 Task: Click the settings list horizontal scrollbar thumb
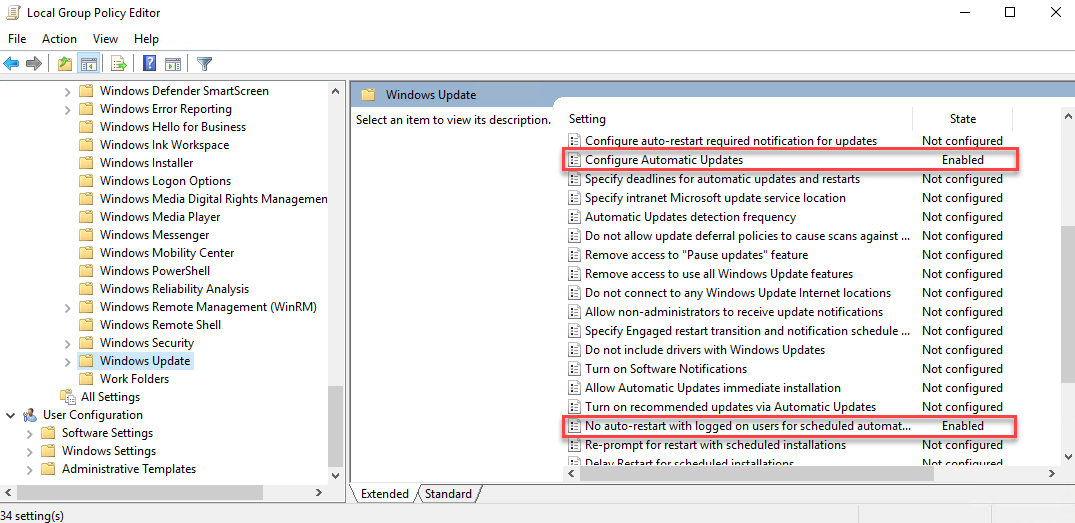pos(756,473)
